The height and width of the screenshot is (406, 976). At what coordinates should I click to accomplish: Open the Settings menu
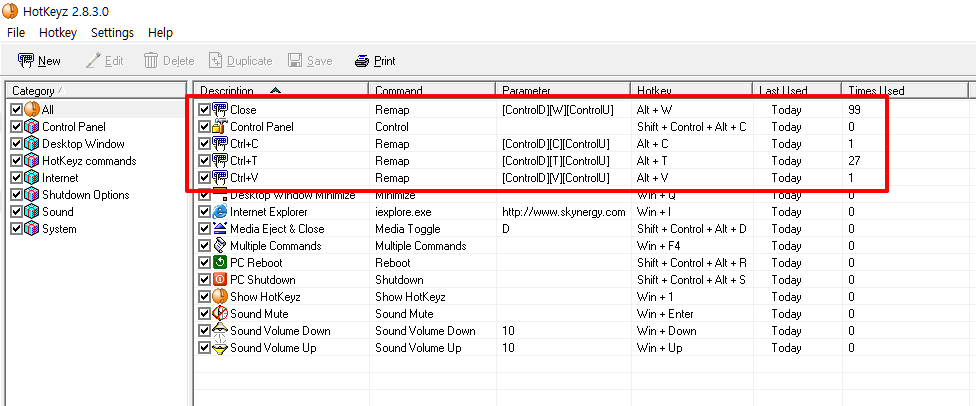pyautogui.click(x=112, y=33)
